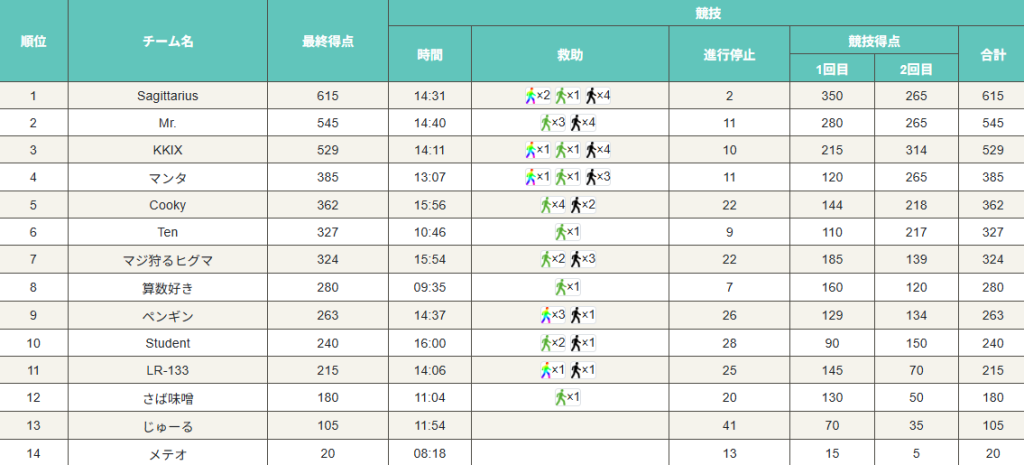Click the black walker icon in マジ狩るヒグマ row

pyautogui.click(x=577, y=260)
